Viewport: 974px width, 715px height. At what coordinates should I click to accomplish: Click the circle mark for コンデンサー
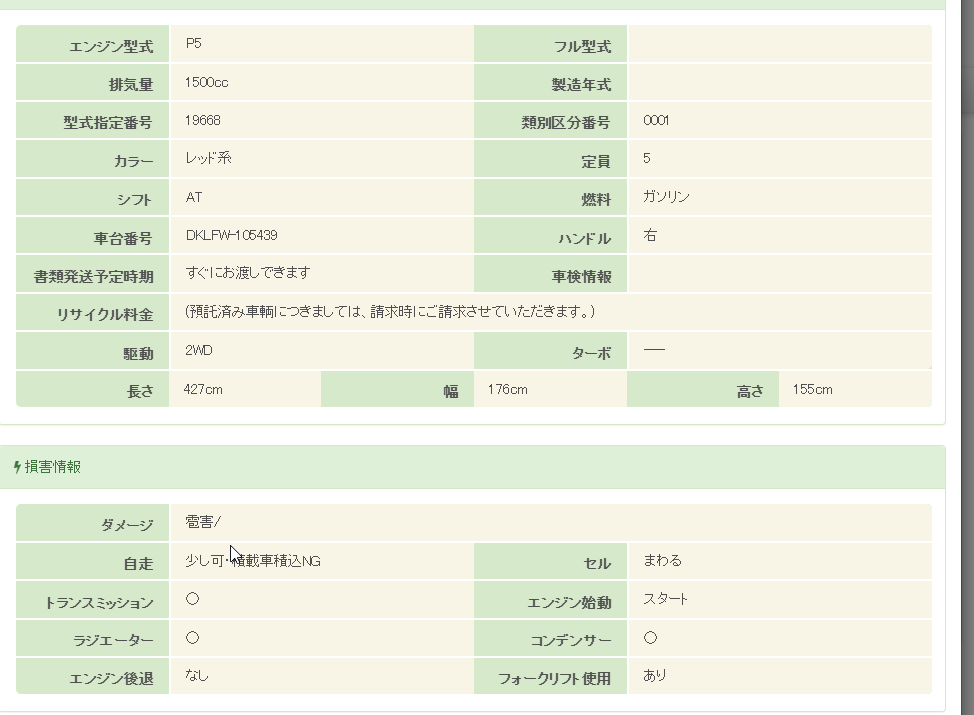(x=650, y=638)
